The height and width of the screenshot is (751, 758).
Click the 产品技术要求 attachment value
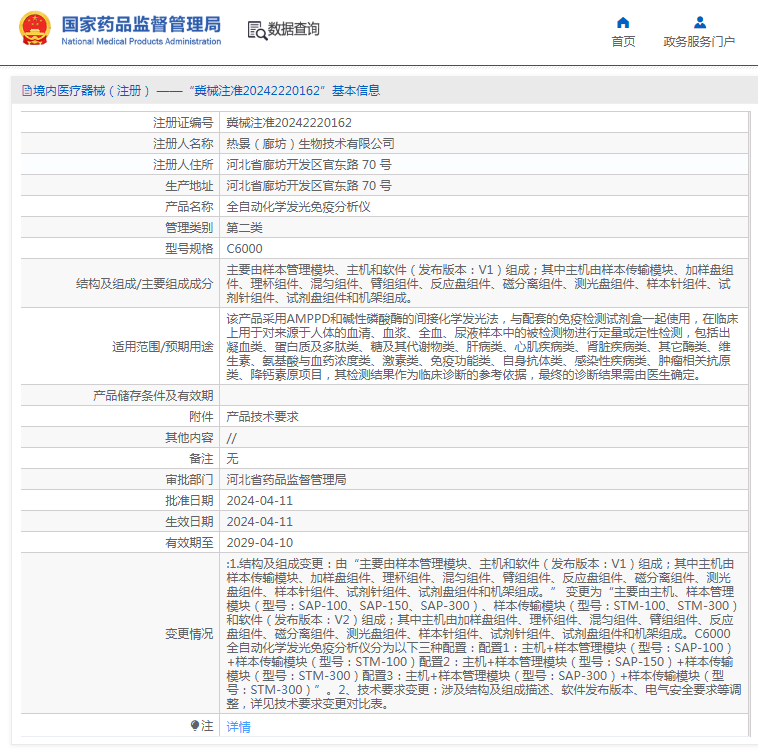point(262,417)
